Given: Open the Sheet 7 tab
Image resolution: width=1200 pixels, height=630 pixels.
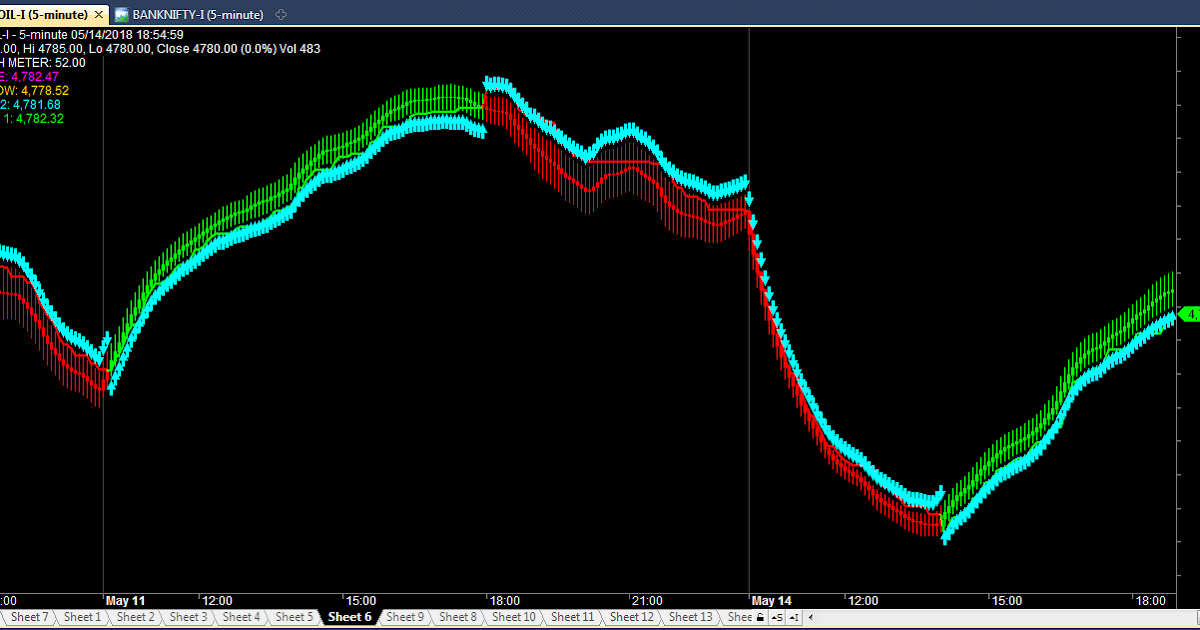Looking at the screenshot, I should 29,617.
